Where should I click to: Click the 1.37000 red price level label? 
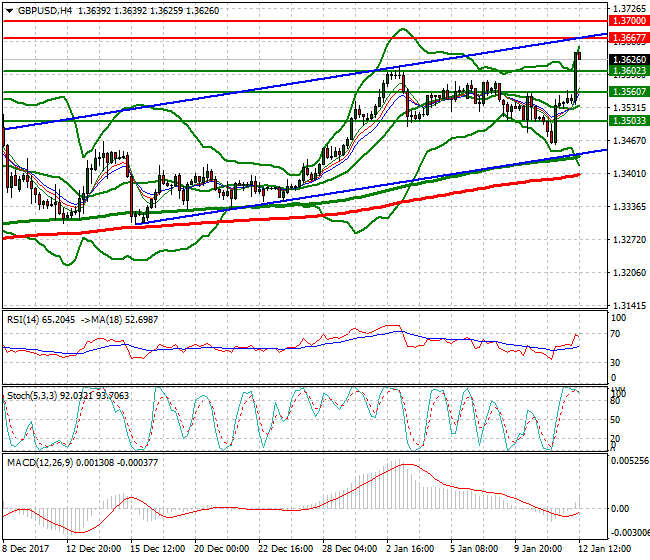pos(629,21)
